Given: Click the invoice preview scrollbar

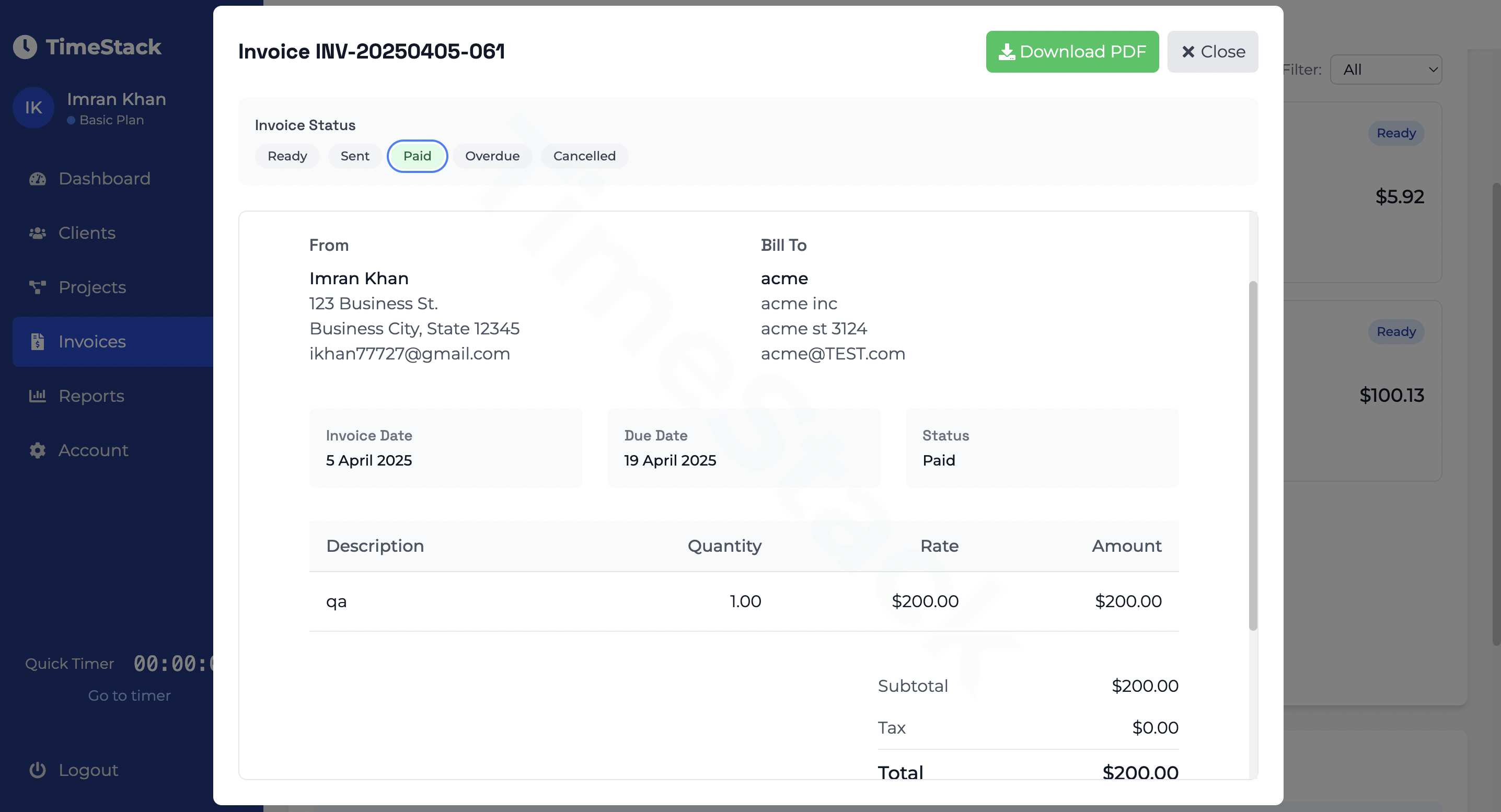Looking at the screenshot, I should [1253, 456].
